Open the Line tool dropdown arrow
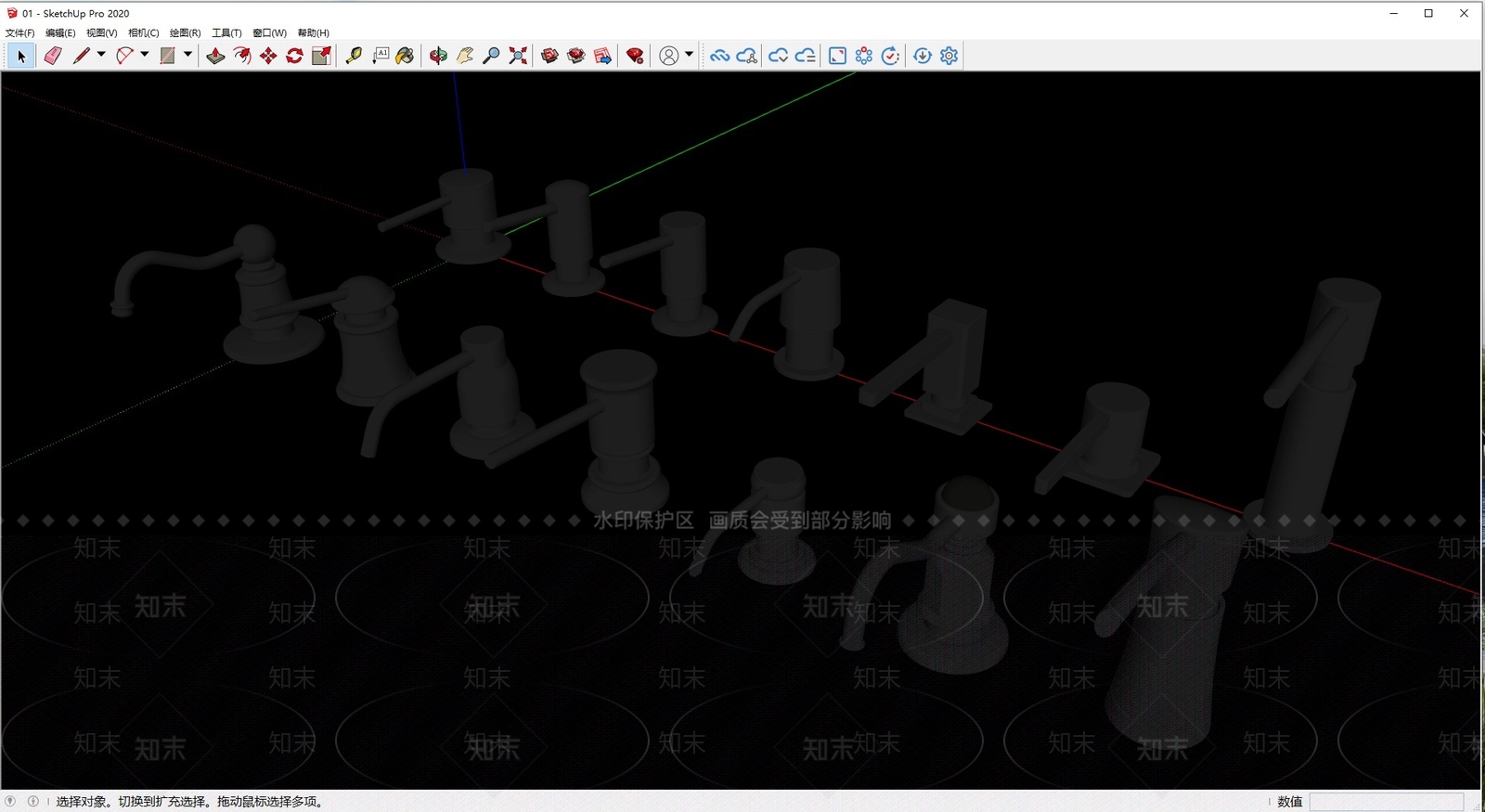1485x812 pixels. click(x=101, y=55)
